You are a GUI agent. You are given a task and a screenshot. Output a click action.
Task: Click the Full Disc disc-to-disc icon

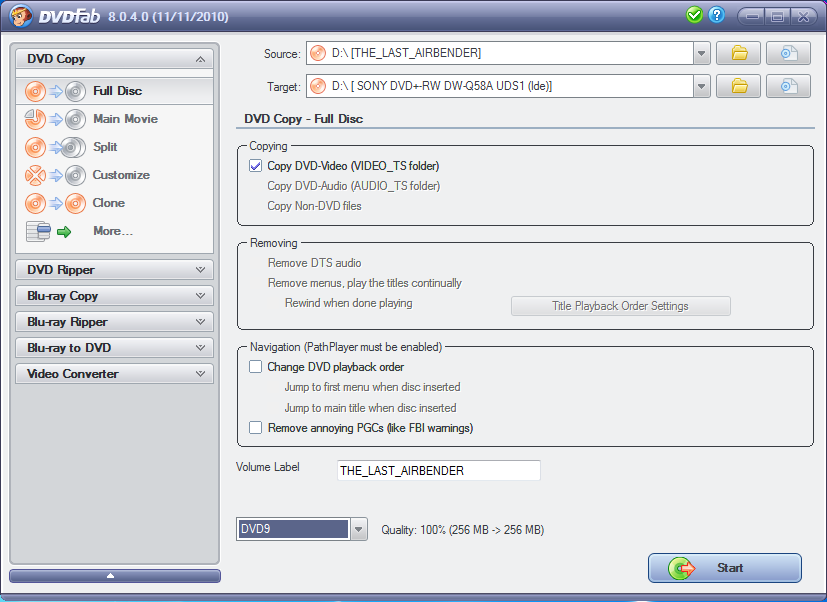tap(55, 91)
